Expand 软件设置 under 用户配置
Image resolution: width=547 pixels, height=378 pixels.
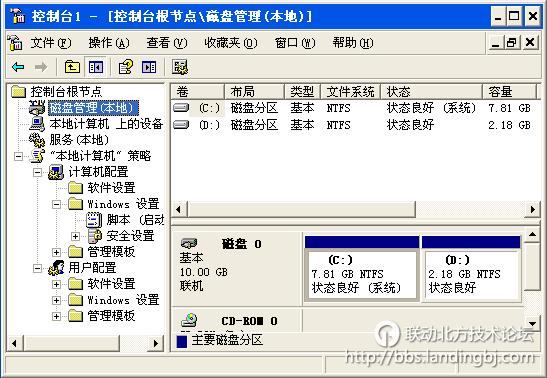coord(56,284)
